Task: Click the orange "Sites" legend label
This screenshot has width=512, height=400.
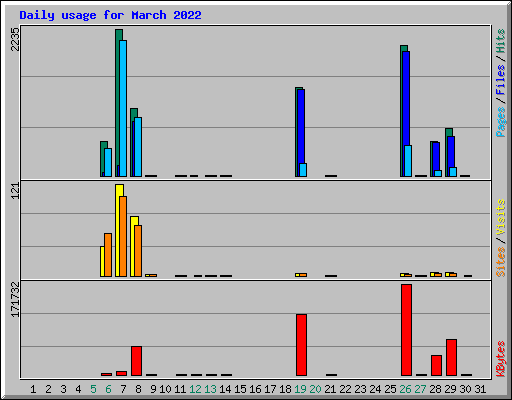Action: coord(501,262)
